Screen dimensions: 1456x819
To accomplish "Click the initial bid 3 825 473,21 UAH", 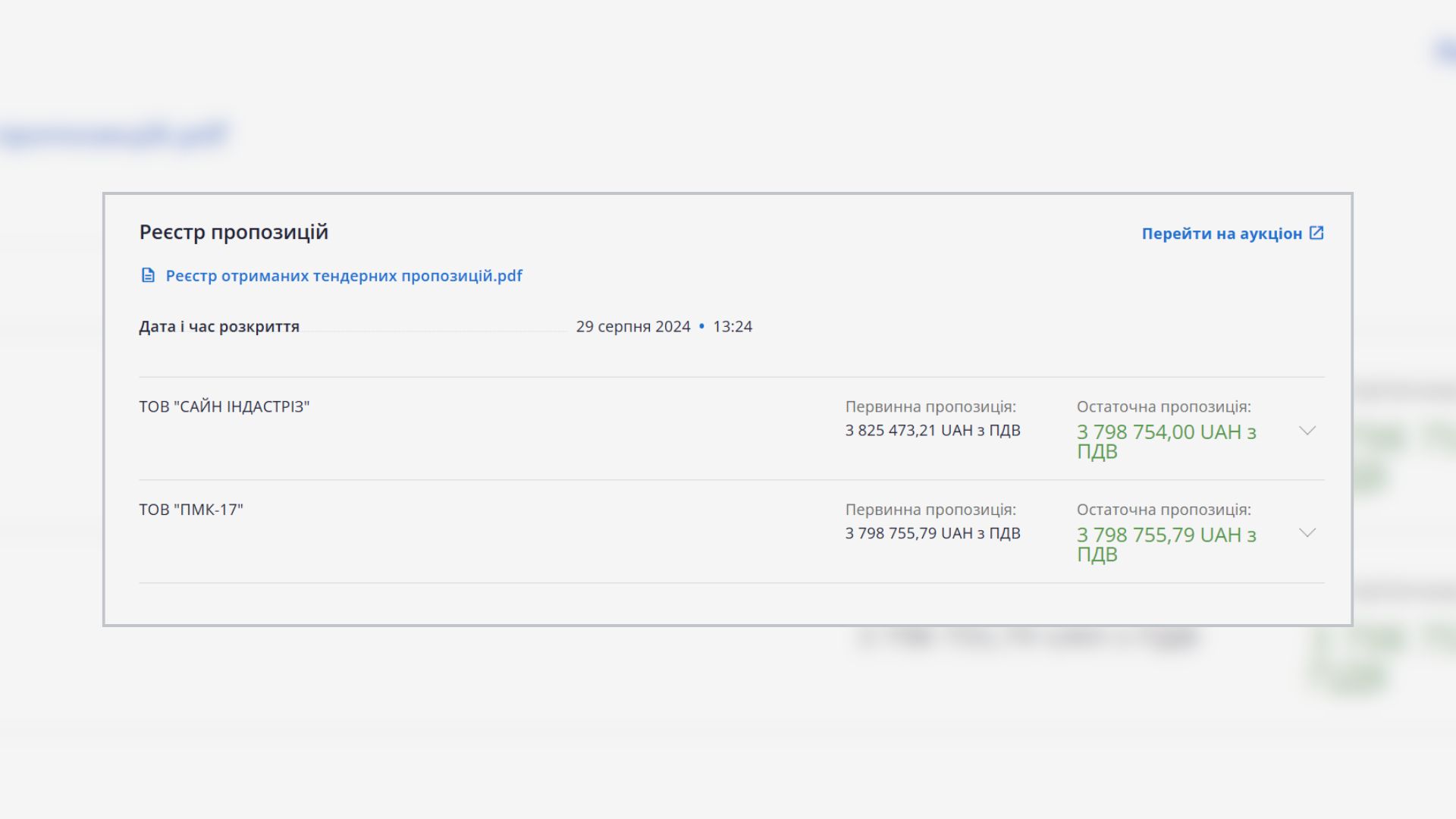I will point(933,431).
